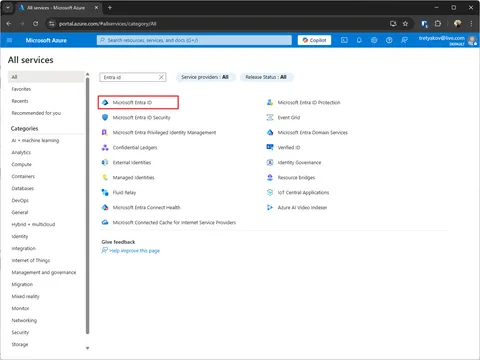Bookmark this page with the star
This screenshot has height=360, width=480.
tap(405, 24)
